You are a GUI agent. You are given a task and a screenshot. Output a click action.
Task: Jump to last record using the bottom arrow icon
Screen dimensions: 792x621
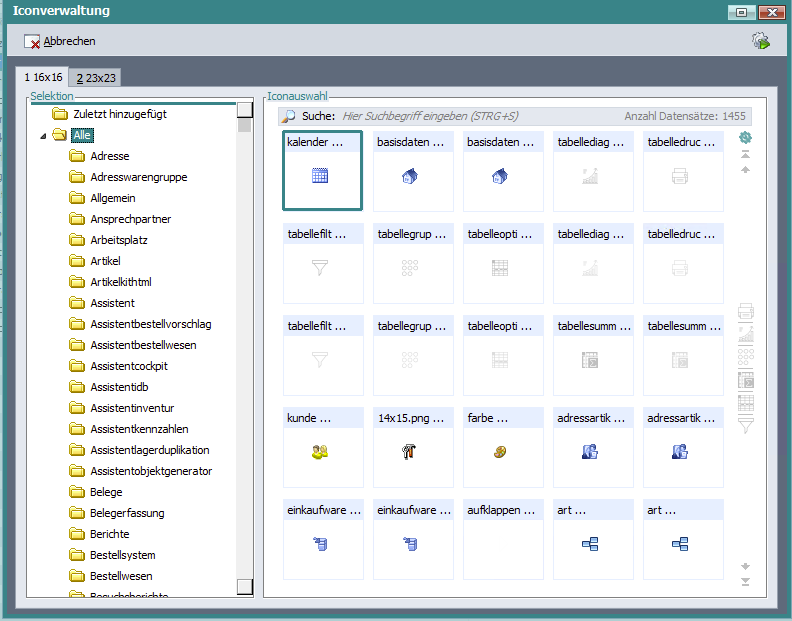[x=745, y=582]
